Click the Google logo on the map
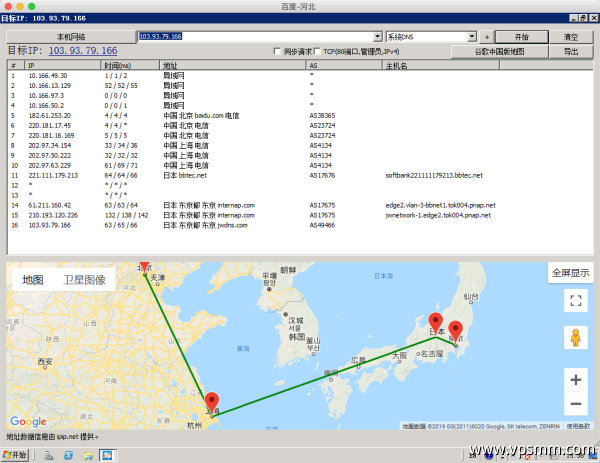600x463 pixels. click(28, 422)
